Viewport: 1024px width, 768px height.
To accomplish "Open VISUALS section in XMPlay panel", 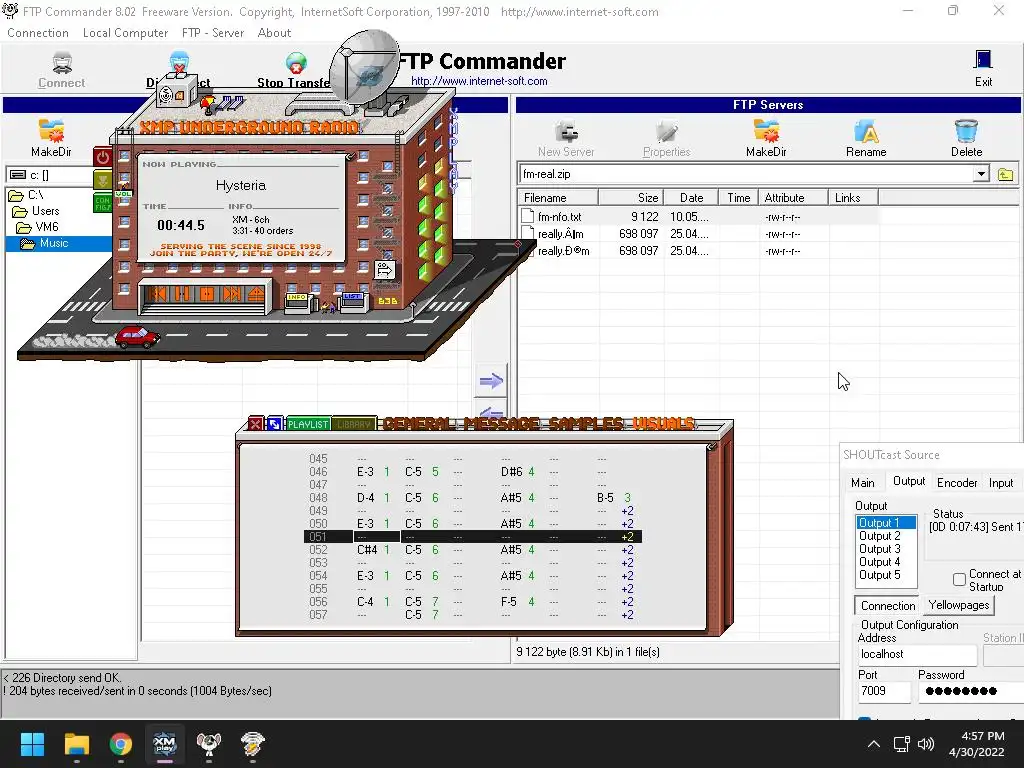I will [662, 424].
